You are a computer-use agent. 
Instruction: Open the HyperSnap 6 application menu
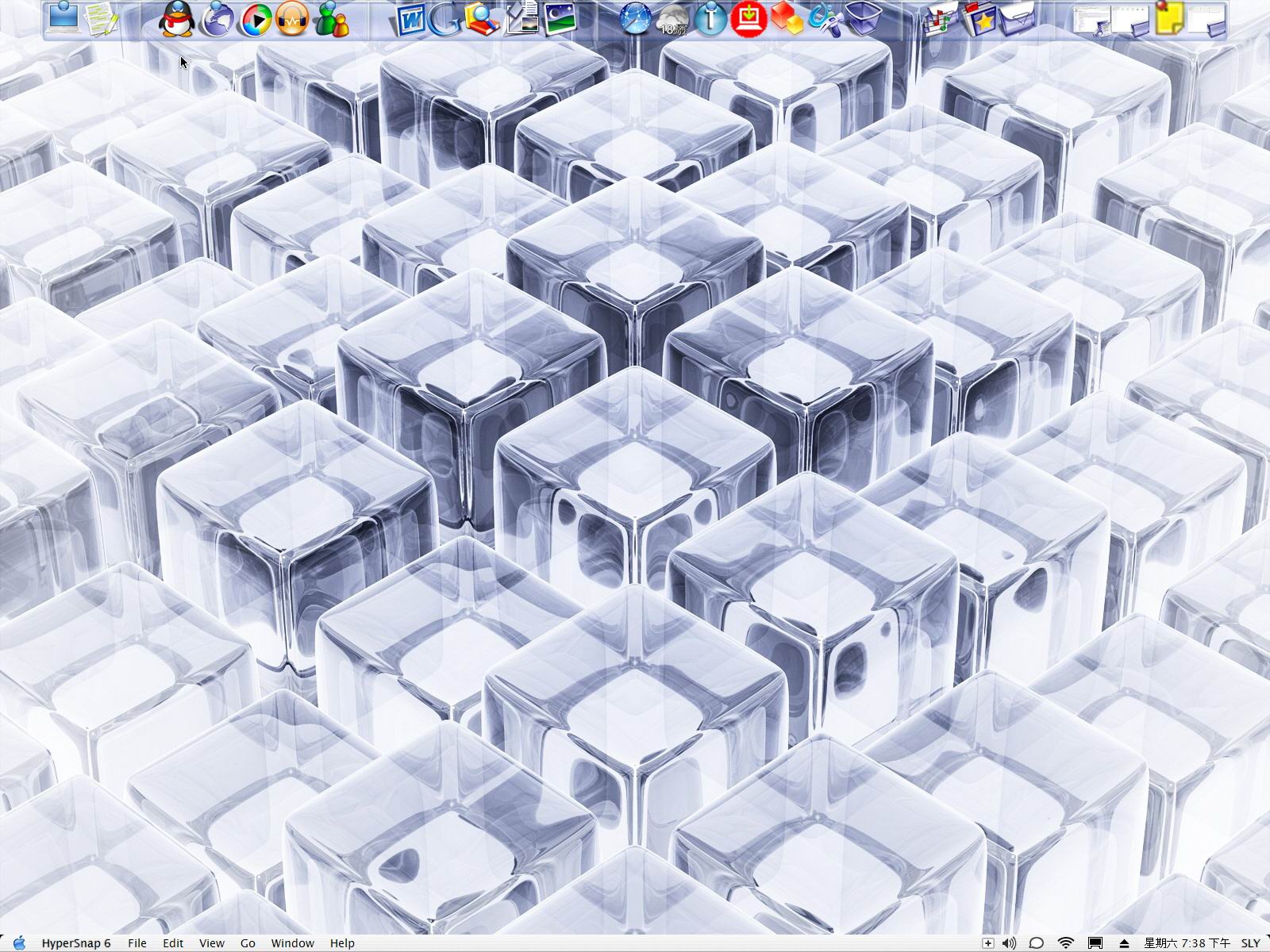pyautogui.click(x=76, y=943)
